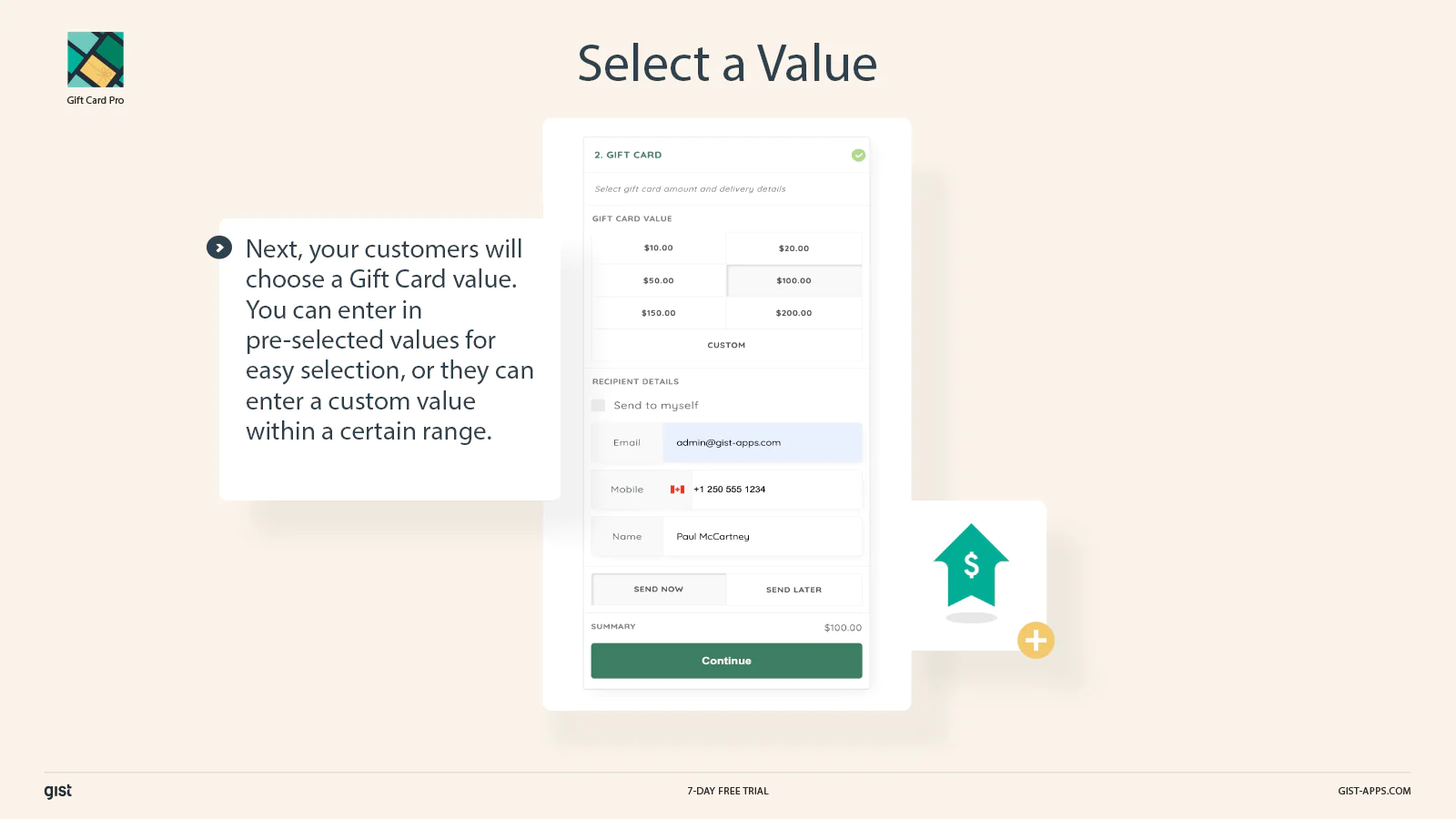This screenshot has width=1456, height=819.
Task: Click the green dollar arrow icon
Action: coord(971,566)
